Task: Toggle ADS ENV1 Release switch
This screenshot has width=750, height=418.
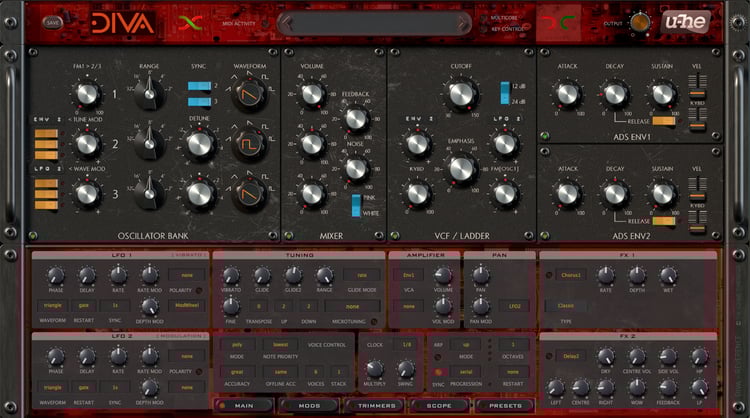Action: pyautogui.click(x=664, y=121)
